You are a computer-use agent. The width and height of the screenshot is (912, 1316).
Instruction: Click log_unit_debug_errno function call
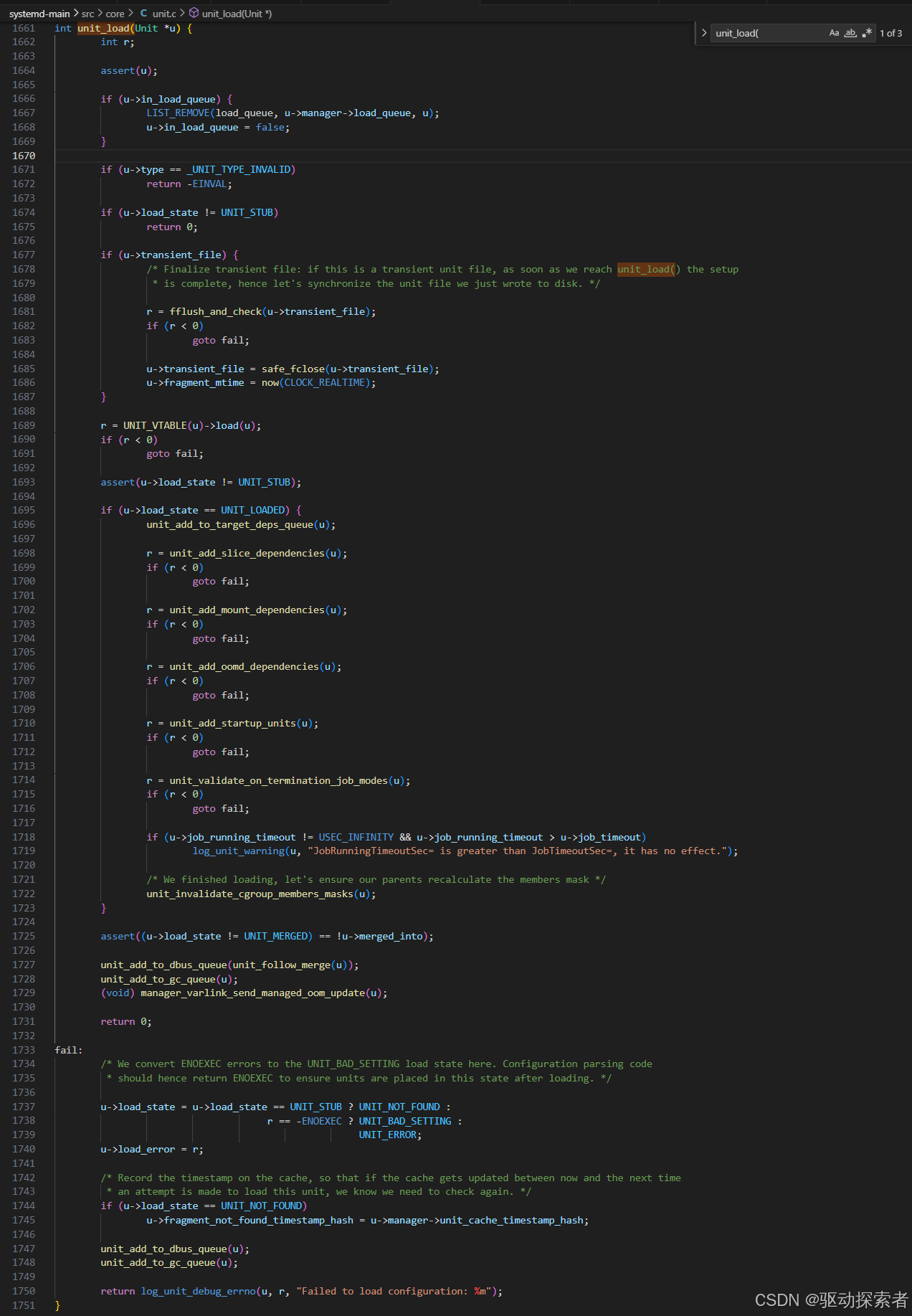pos(198,1291)
